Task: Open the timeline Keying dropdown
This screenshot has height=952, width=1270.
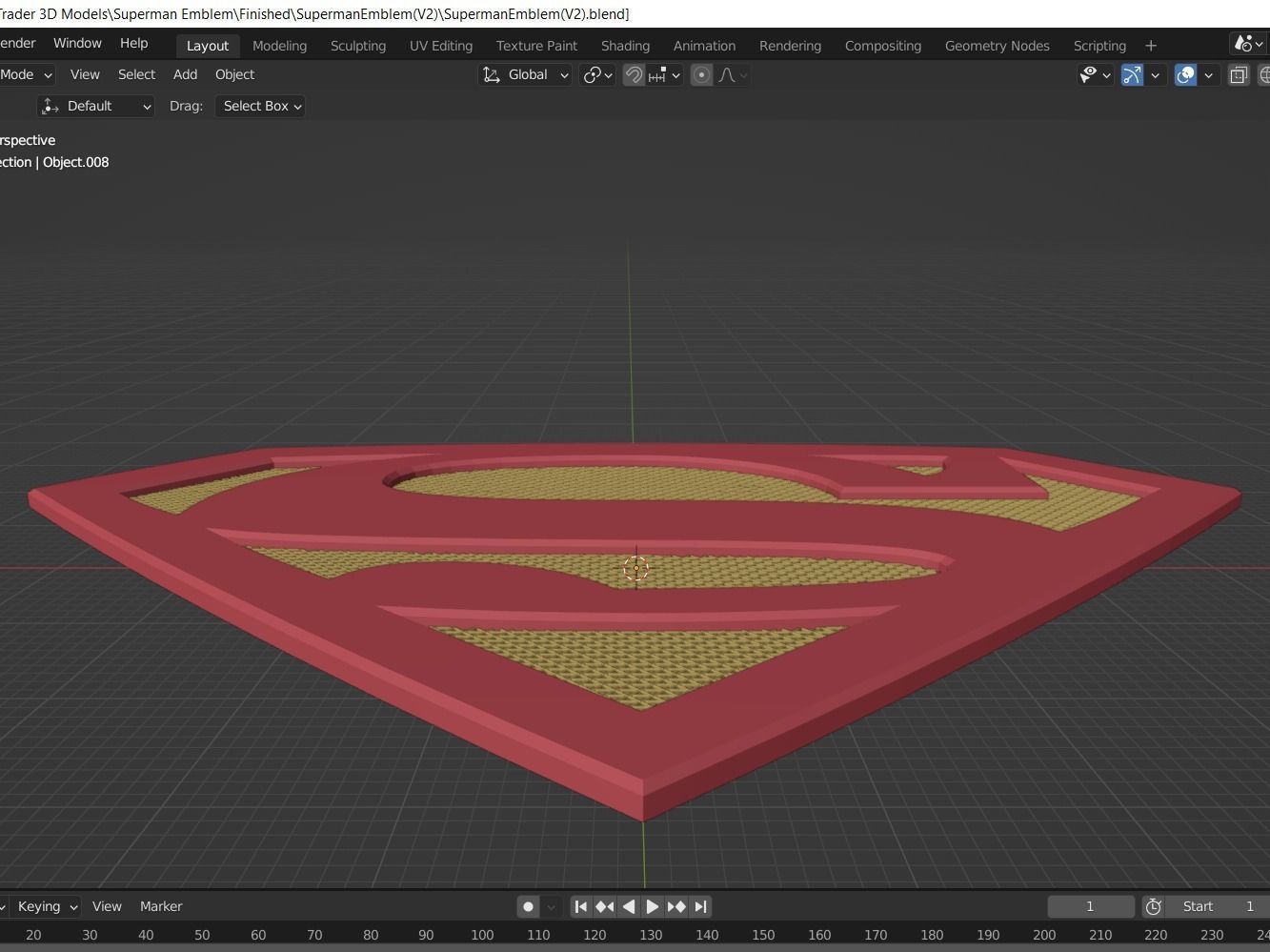Action: (46, 906)
